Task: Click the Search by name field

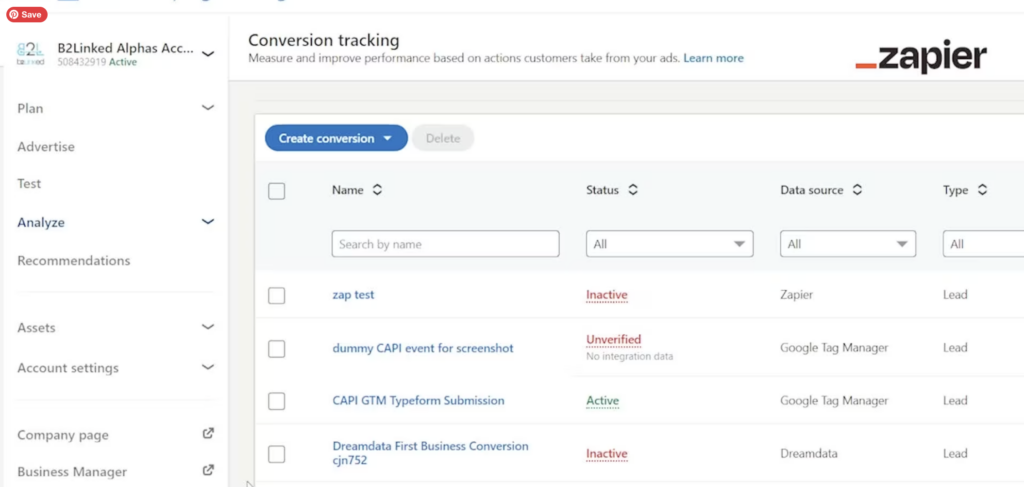Action: click(x=445, y=244)
